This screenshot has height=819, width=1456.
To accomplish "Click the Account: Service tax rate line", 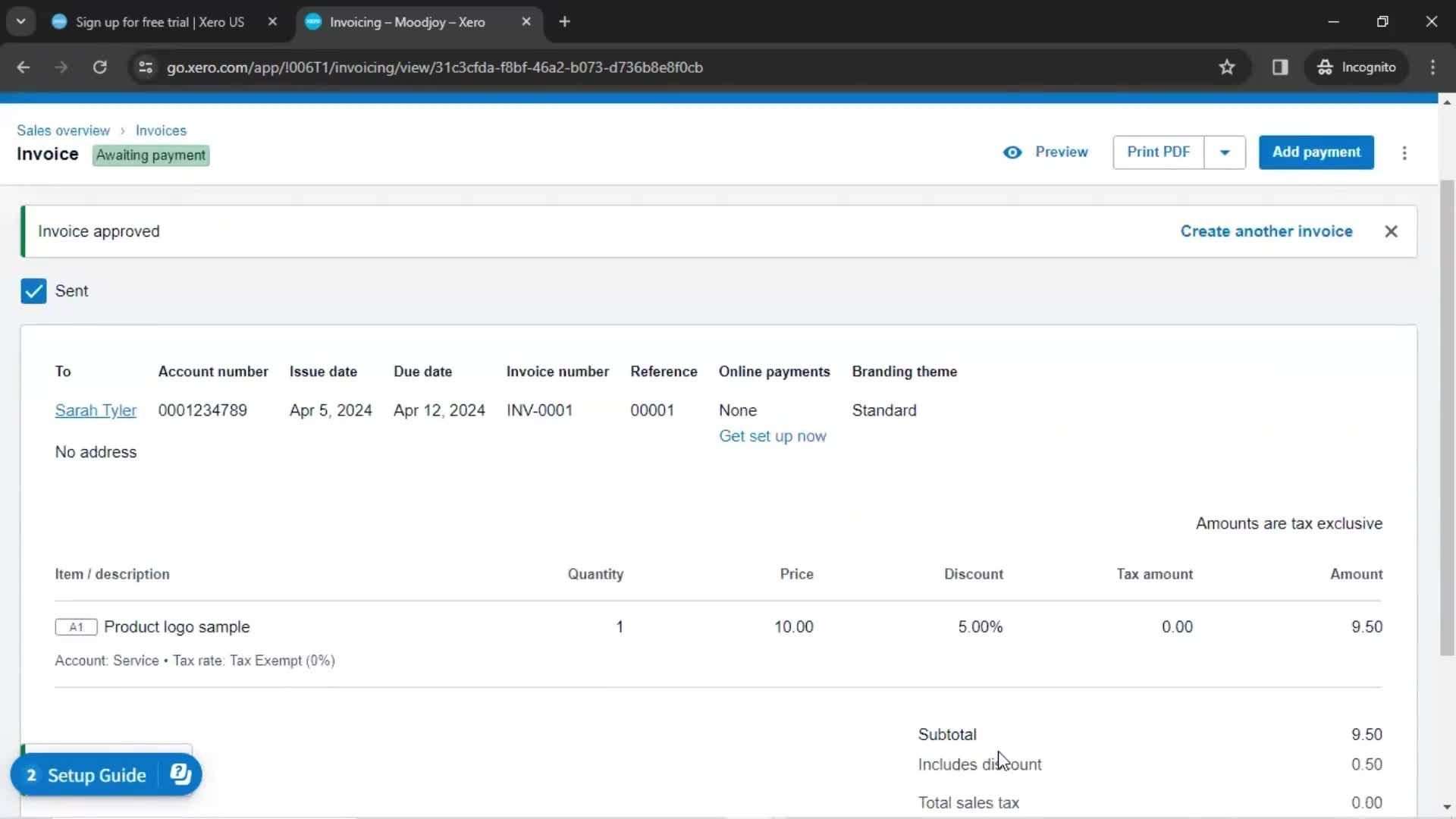I will tap(195, 661).
